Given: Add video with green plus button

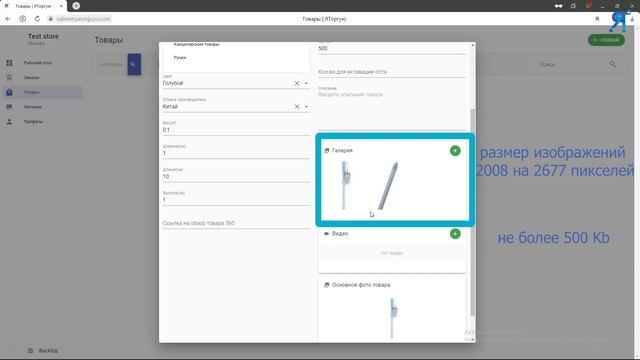Looking at the screenshot, I should coord(455,234).
